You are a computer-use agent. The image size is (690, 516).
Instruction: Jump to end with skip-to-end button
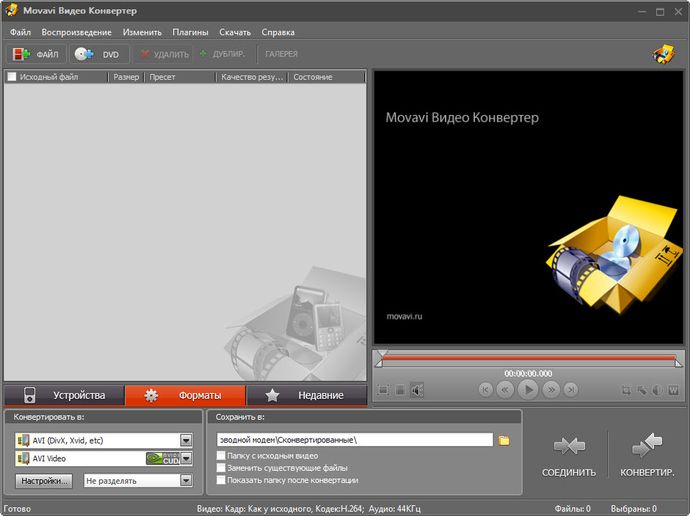click(571, 389)
